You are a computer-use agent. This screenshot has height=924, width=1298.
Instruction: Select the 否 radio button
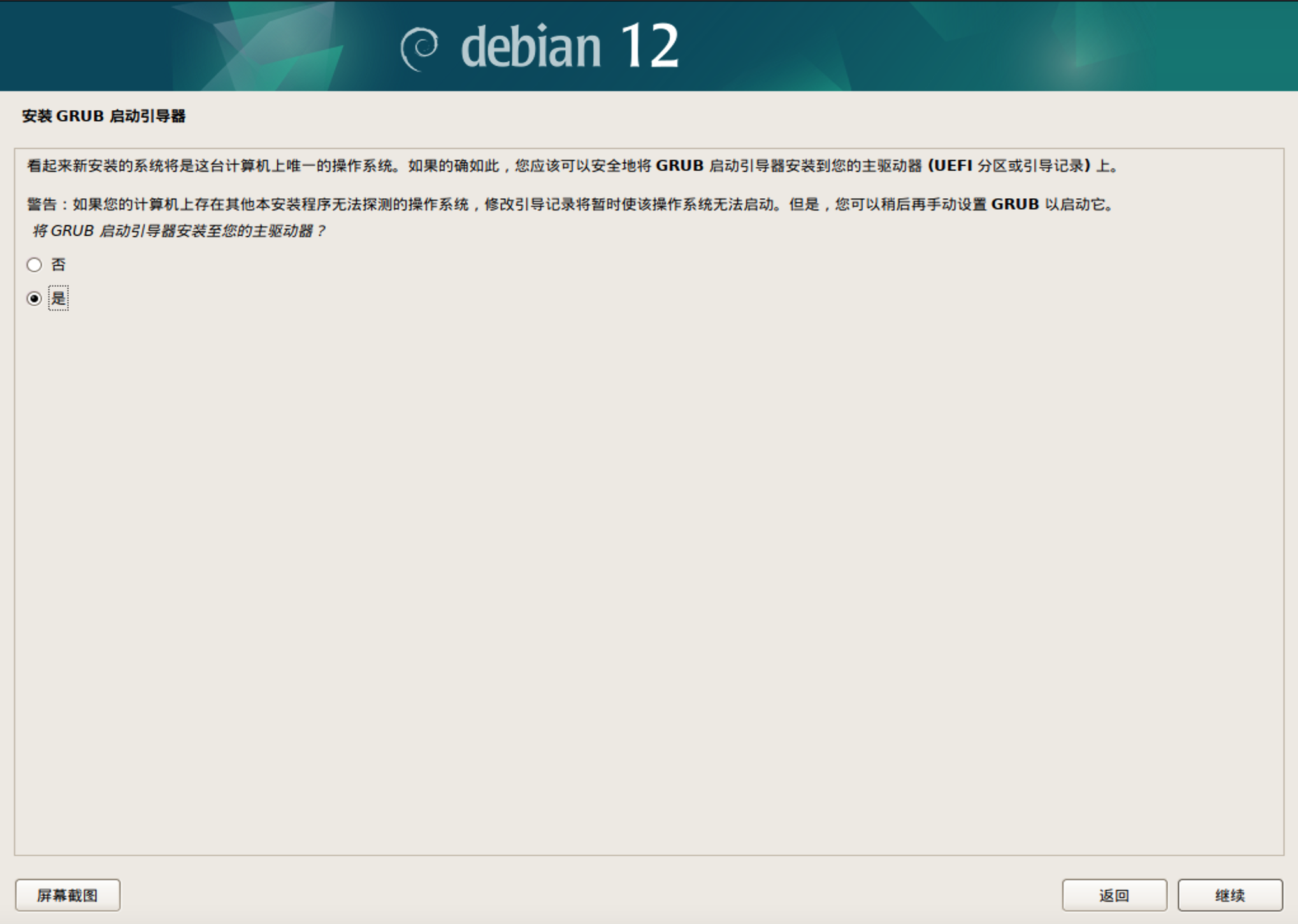(x=34, y=264)
